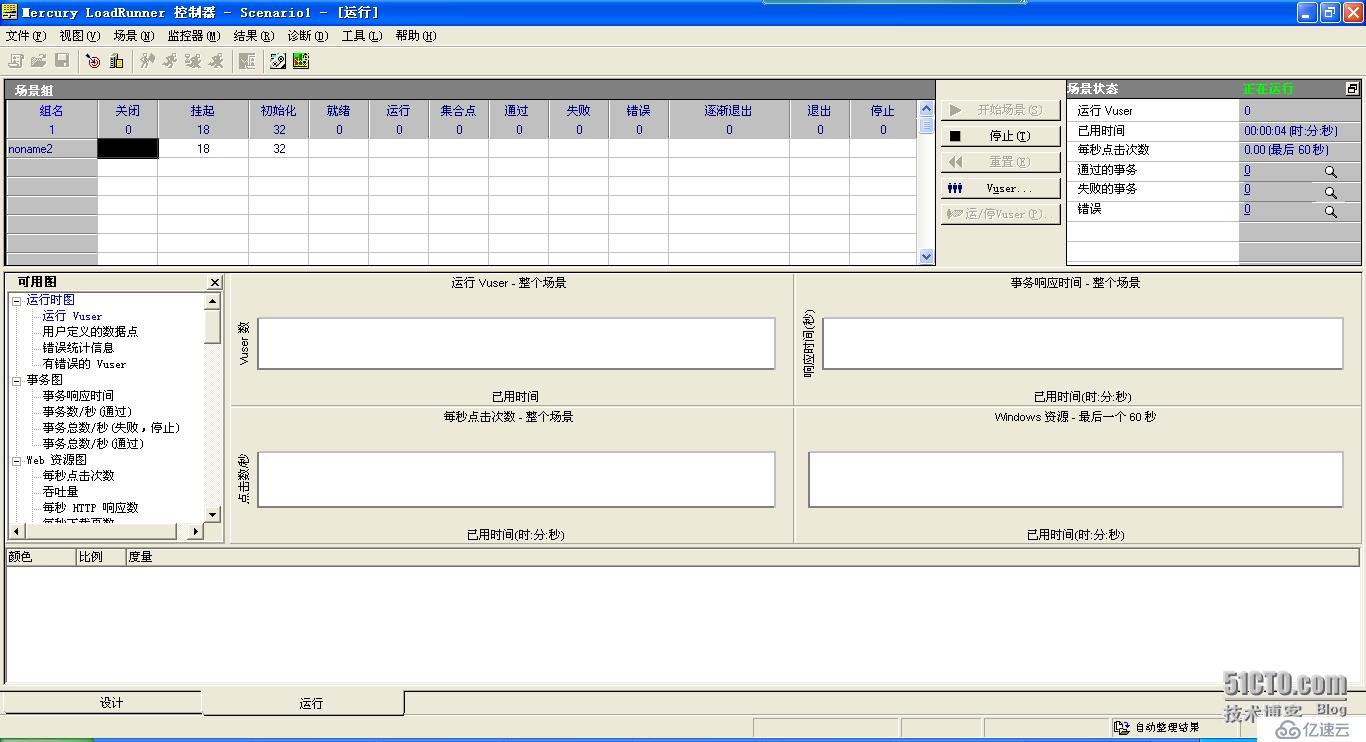The width and height of the screenshot is (1366, 742).
Task: Click the available graphs tree down scroll arrow
Action: [212, 514]
